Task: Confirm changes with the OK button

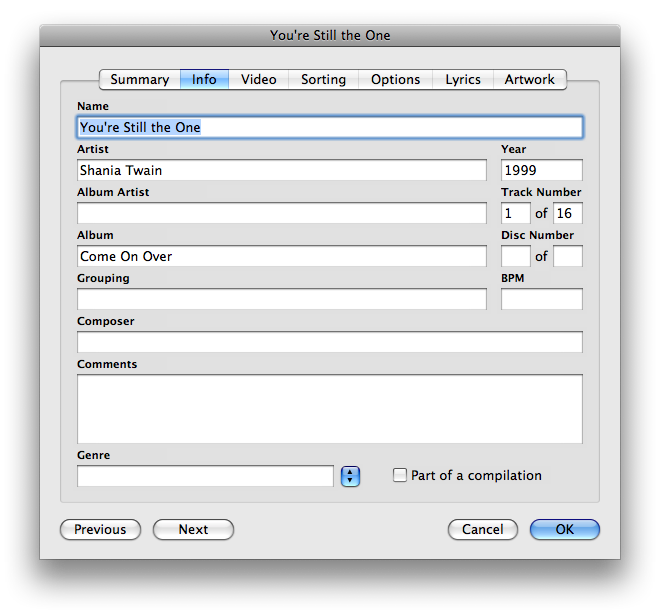Action: pyautogui.click(x=565, y=529)
